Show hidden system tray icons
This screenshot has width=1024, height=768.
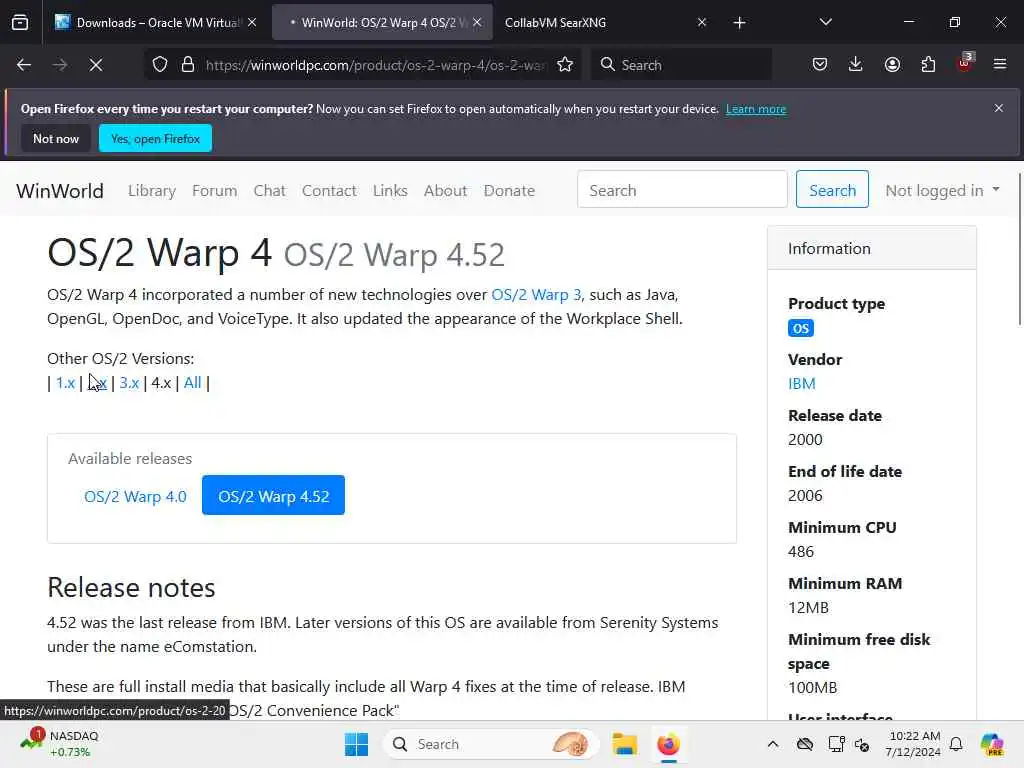(x=773, y=744)
